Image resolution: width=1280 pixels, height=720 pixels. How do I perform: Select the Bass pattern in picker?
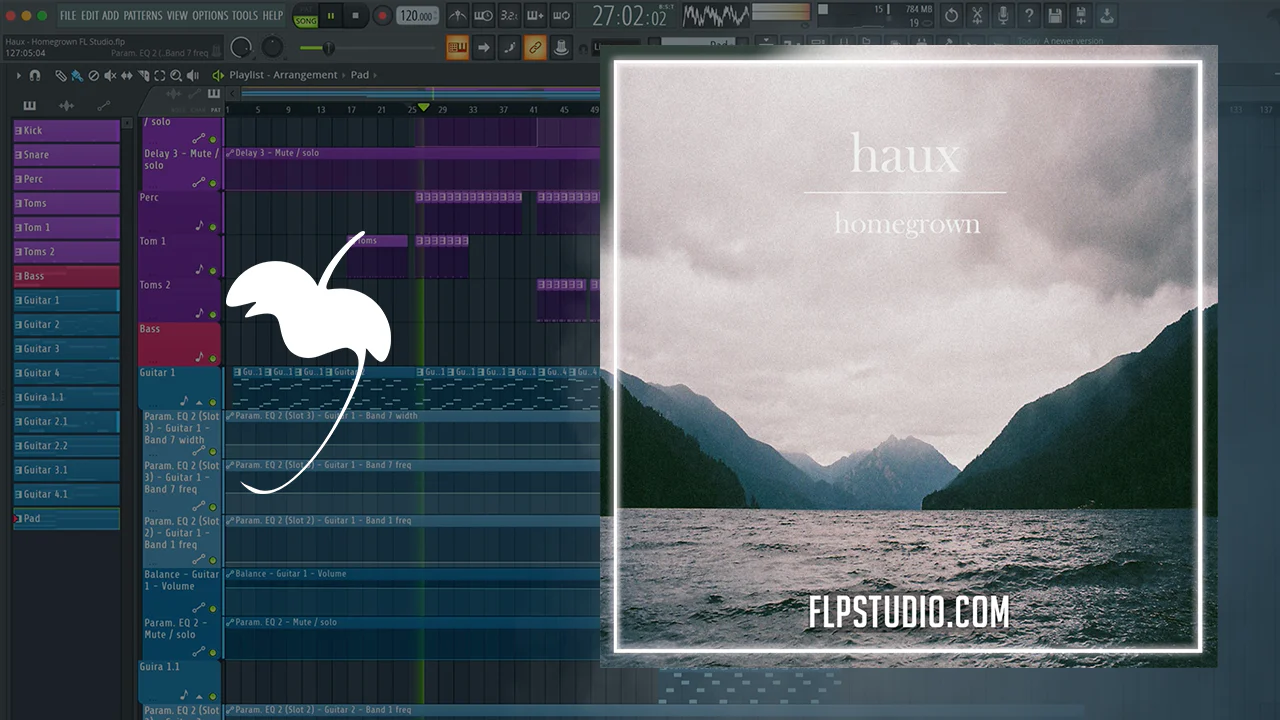tap(66, 276)
